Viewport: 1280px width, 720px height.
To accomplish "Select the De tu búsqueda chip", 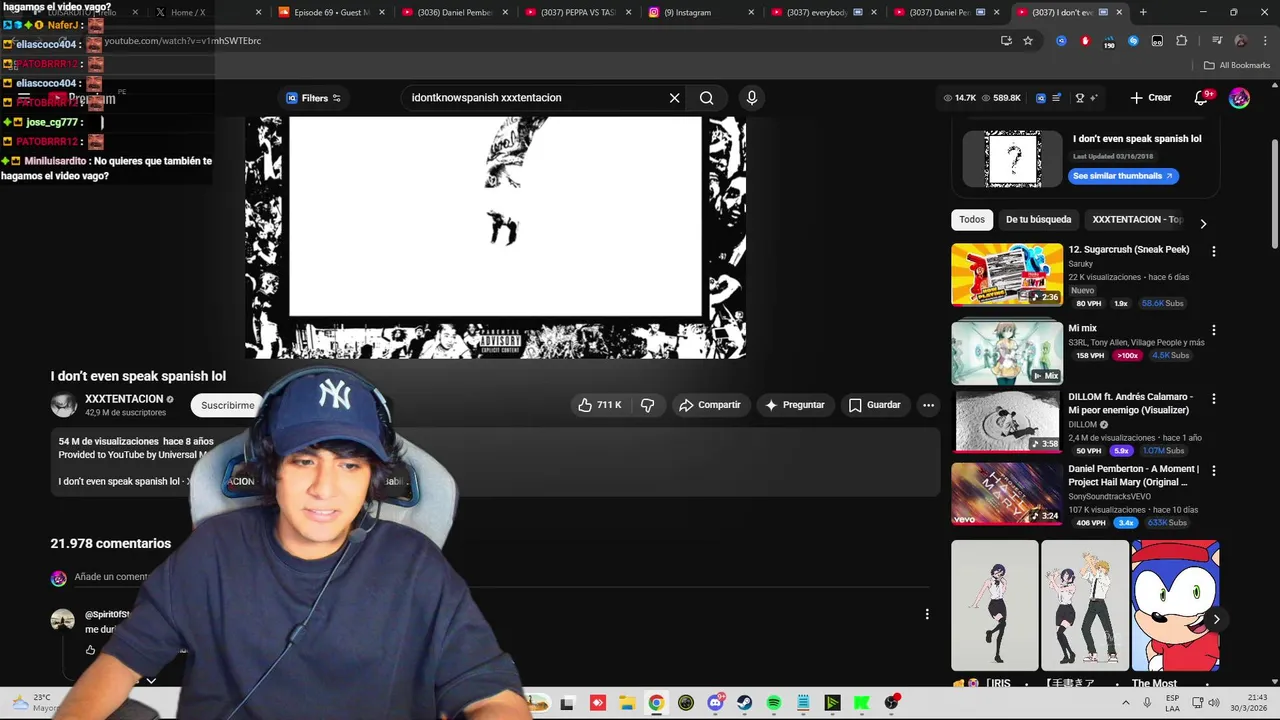I will (1038, 220).
